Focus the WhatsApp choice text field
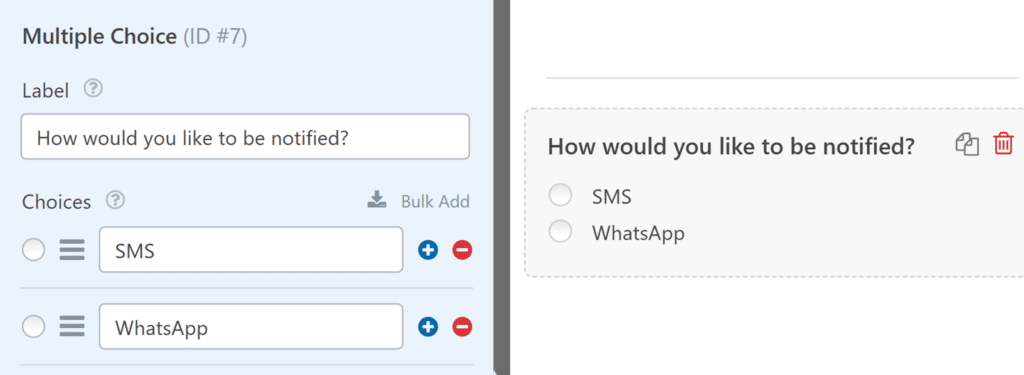 [x=251, y=327]
